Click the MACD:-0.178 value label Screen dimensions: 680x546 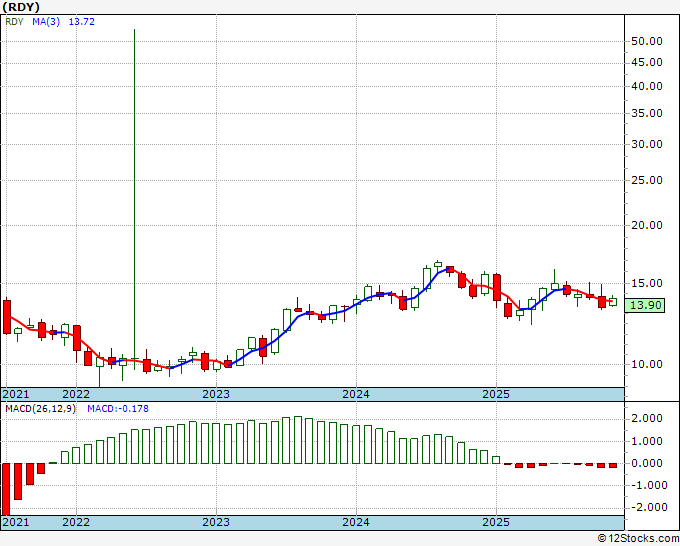pyautogui.click(x=118, y=409)
